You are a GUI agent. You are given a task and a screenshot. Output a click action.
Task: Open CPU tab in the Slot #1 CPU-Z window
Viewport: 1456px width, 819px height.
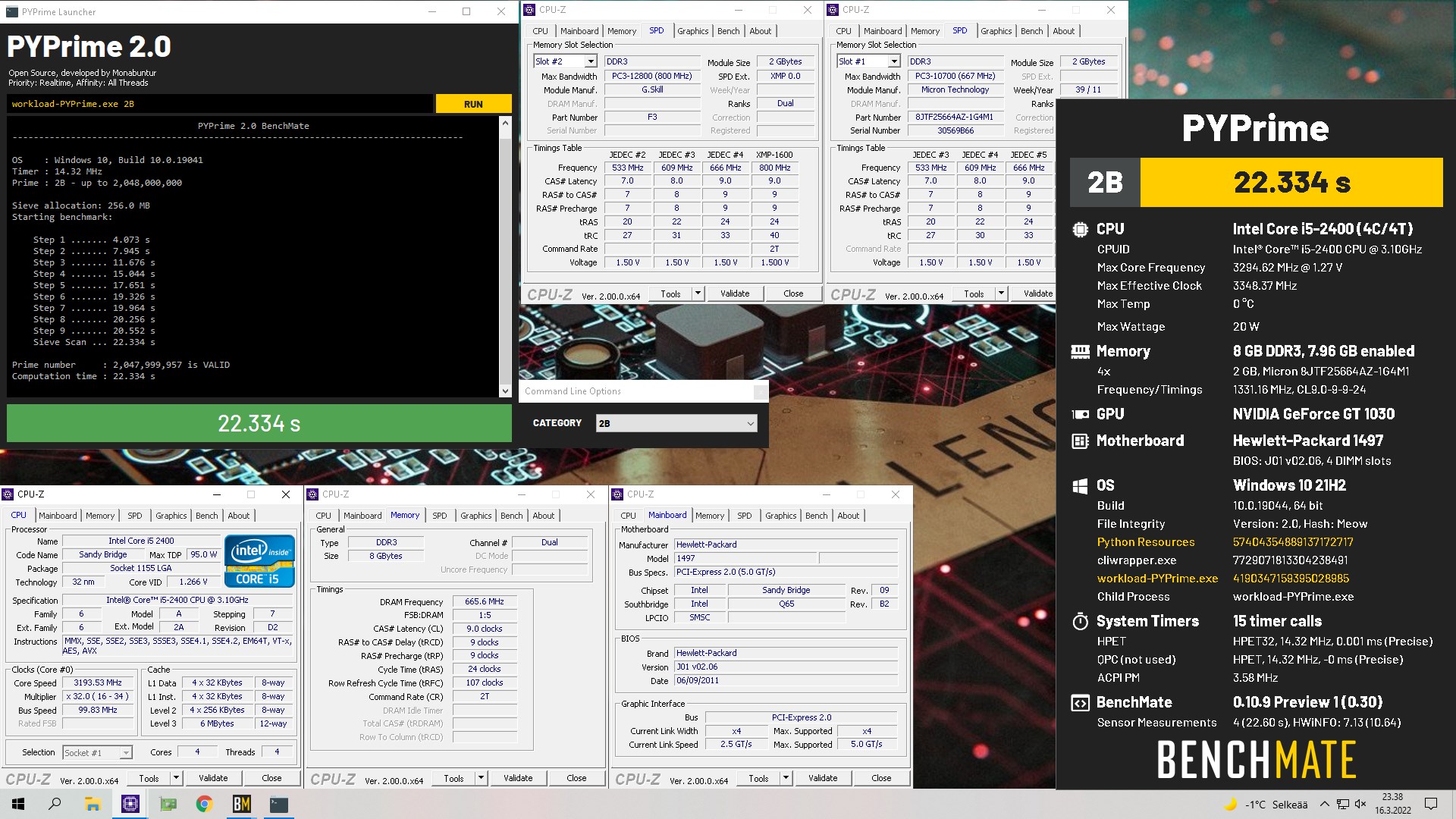coord(843,31)
